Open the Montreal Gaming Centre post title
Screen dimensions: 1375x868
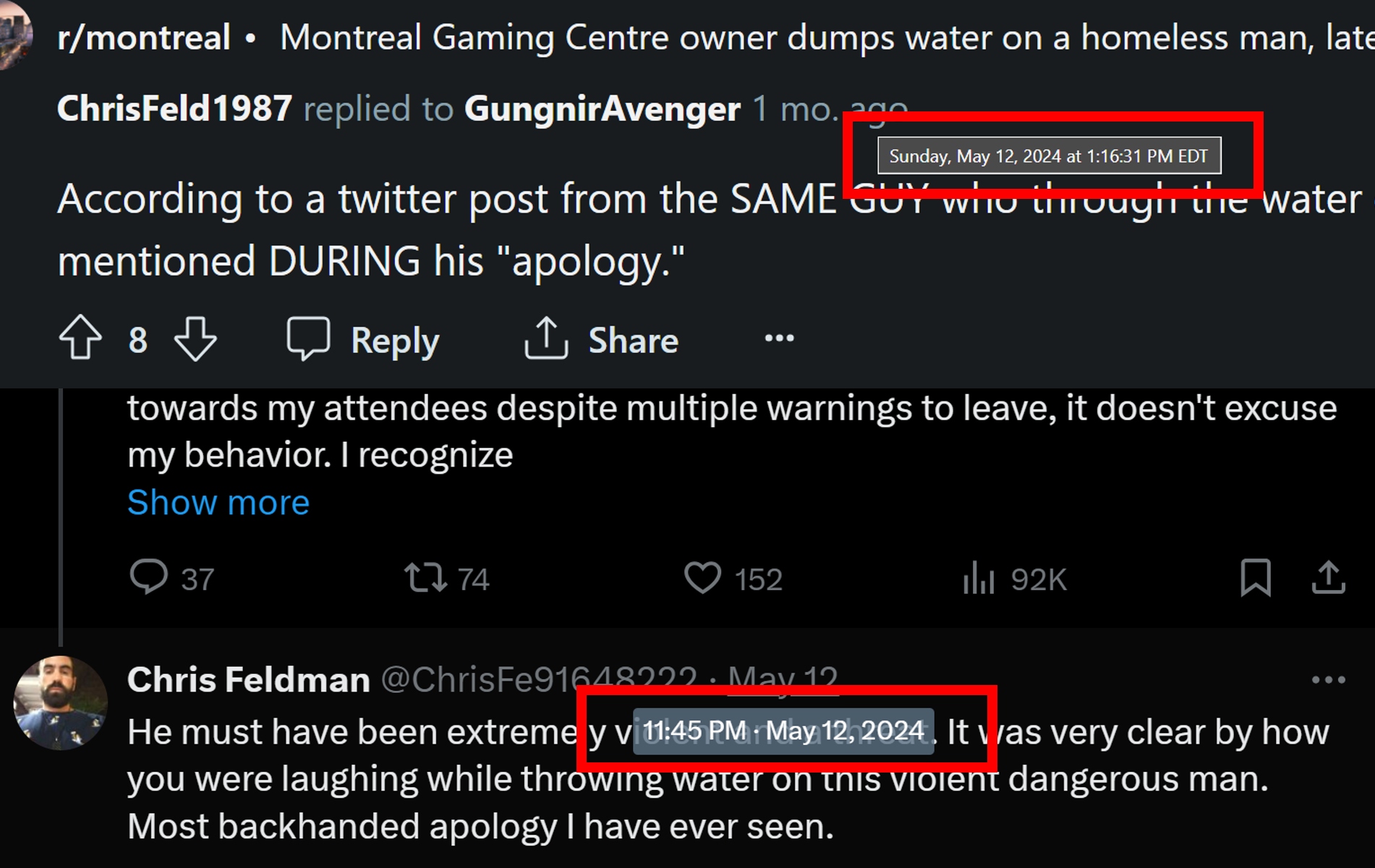(825, 38)
